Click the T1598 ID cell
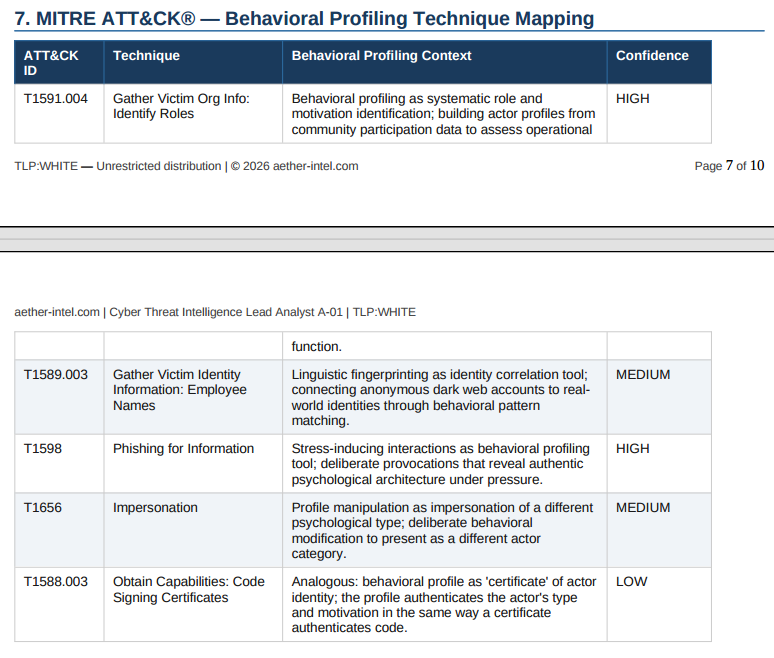774x658 pixels. tap(59, 464)
